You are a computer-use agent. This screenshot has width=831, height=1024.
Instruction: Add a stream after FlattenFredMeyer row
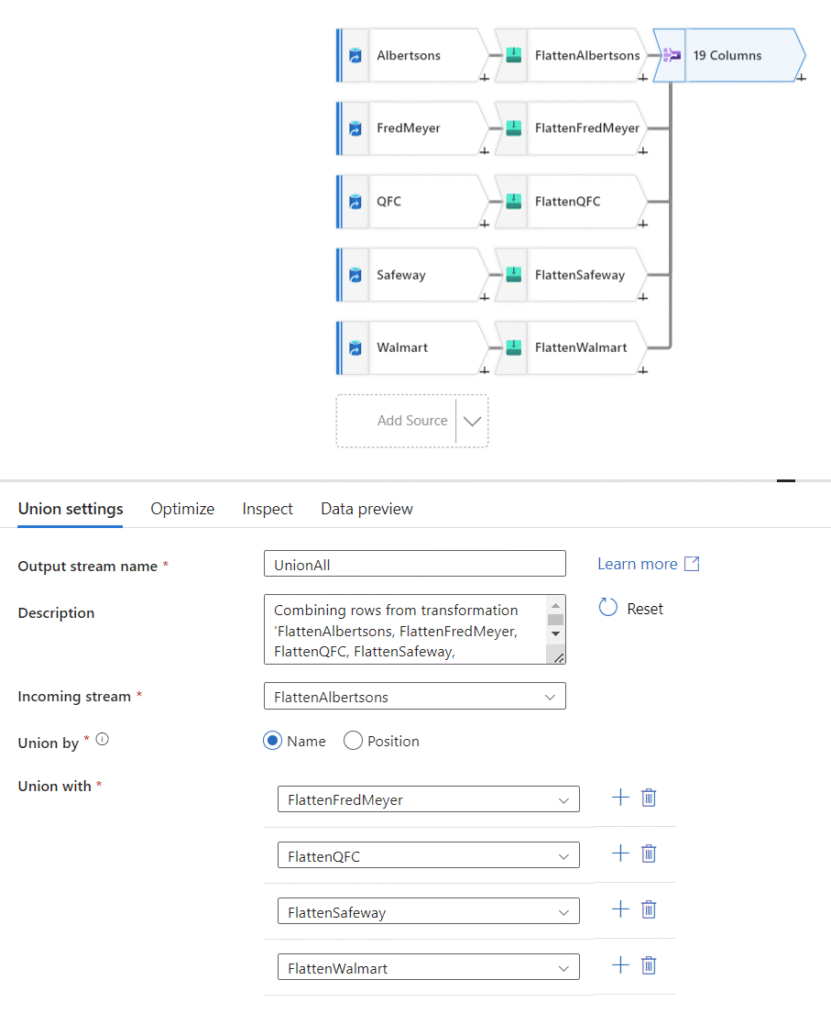[621, 797]
